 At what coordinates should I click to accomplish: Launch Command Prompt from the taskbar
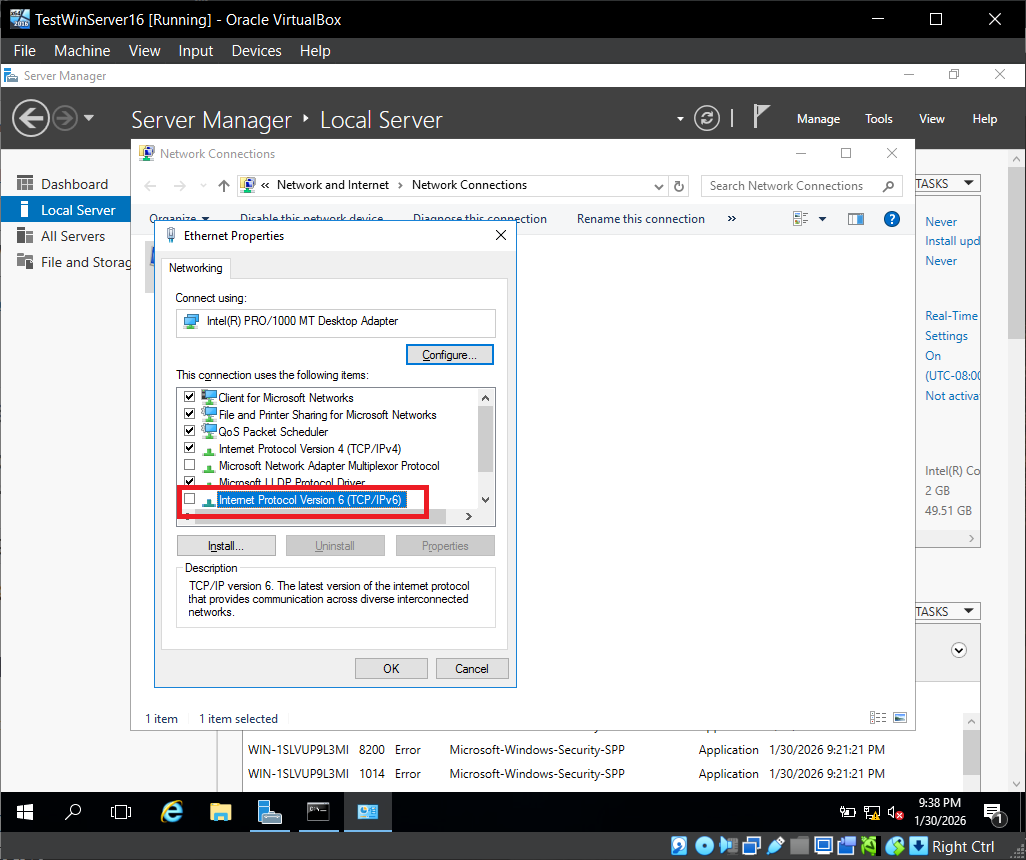click(318, 812)
